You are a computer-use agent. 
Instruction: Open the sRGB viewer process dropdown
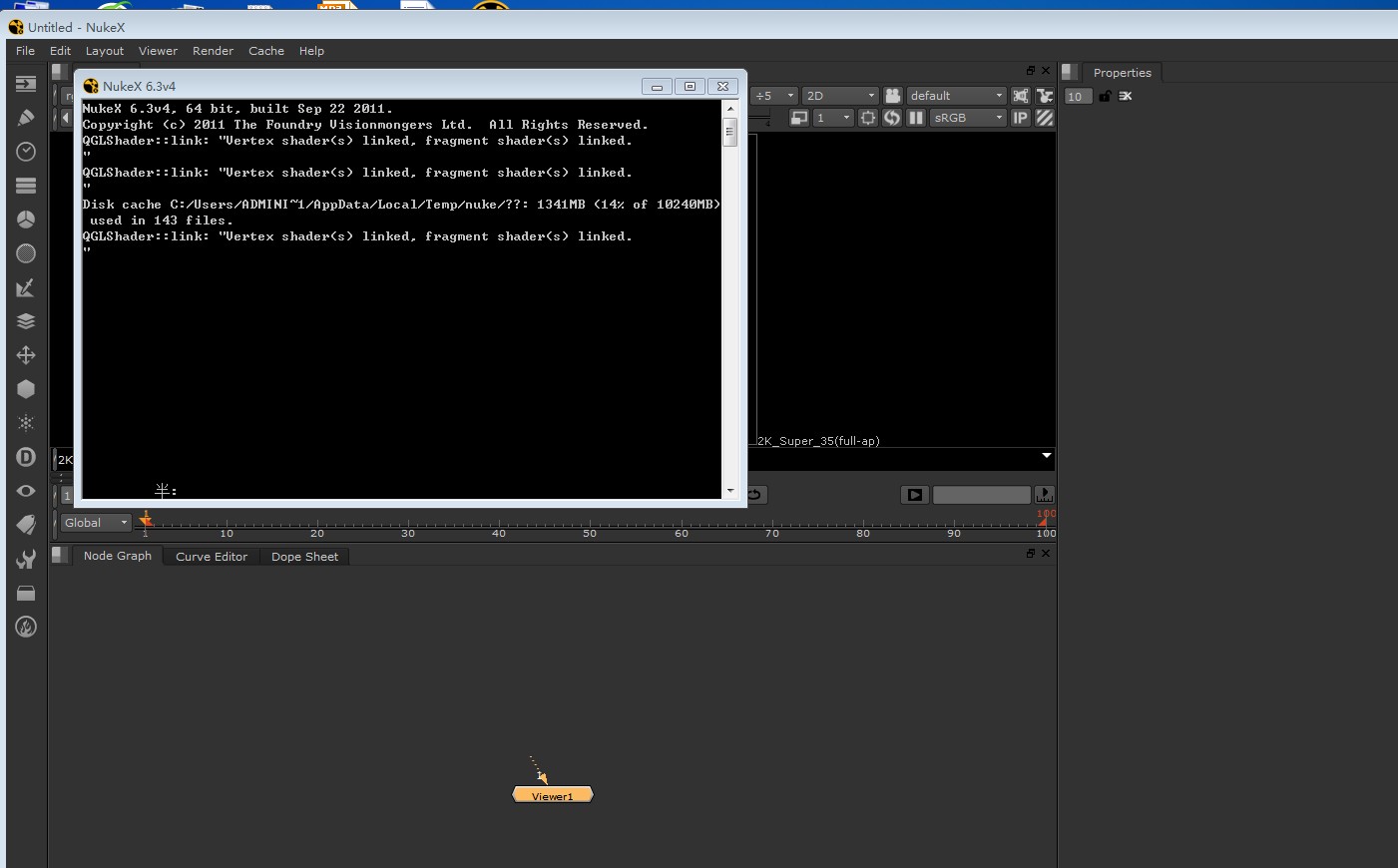tap(968, 118)
